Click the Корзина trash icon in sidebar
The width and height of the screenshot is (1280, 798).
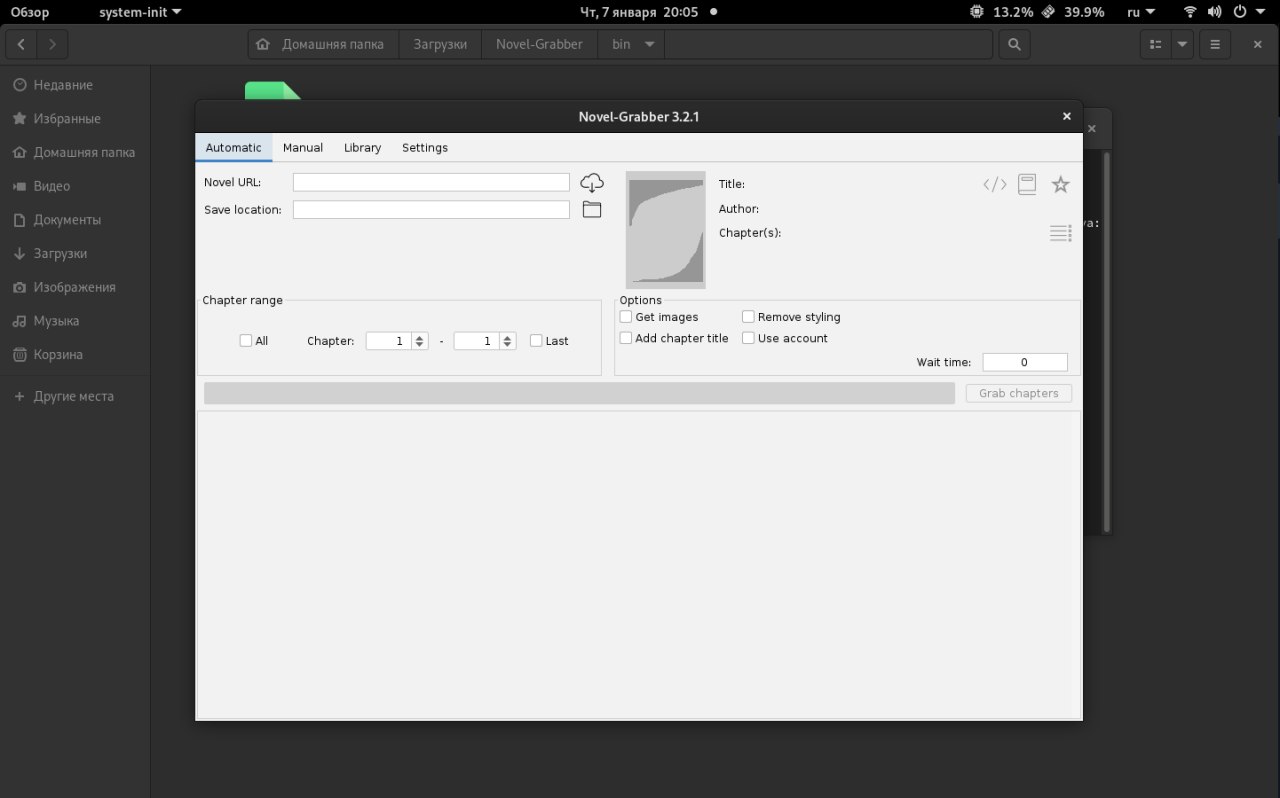(x=19, y=355)
